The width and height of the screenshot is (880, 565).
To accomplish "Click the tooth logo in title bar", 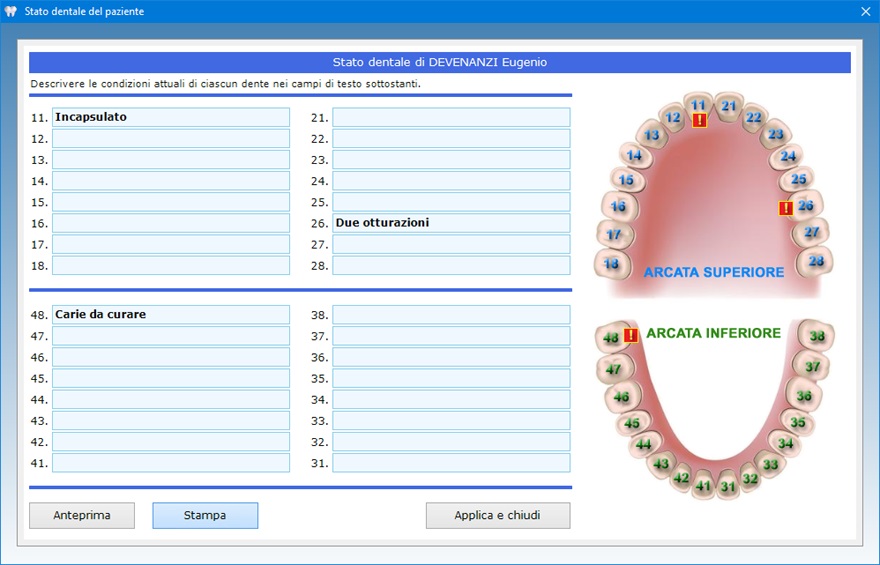I will (11, 11).
